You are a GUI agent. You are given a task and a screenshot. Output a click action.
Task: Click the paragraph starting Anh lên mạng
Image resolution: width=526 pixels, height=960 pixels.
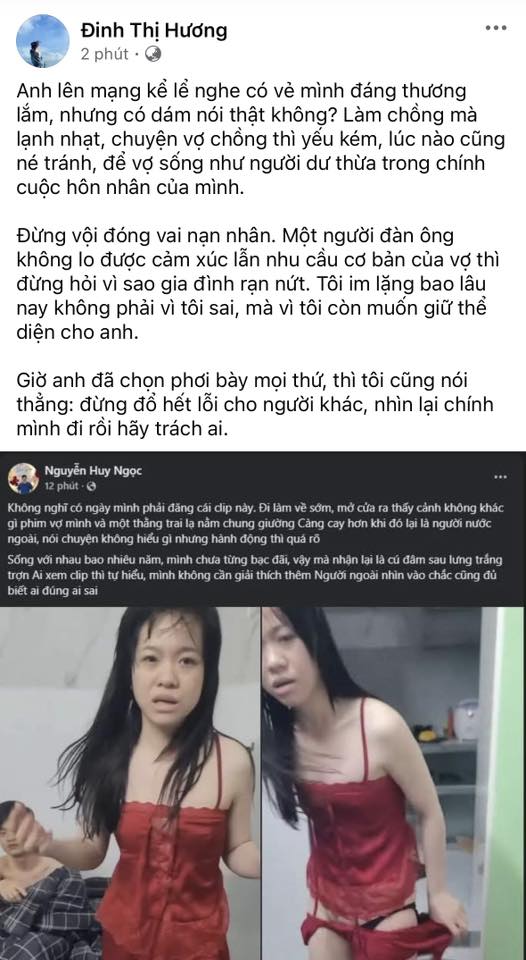pyautogui.click(x=259, y=140)
